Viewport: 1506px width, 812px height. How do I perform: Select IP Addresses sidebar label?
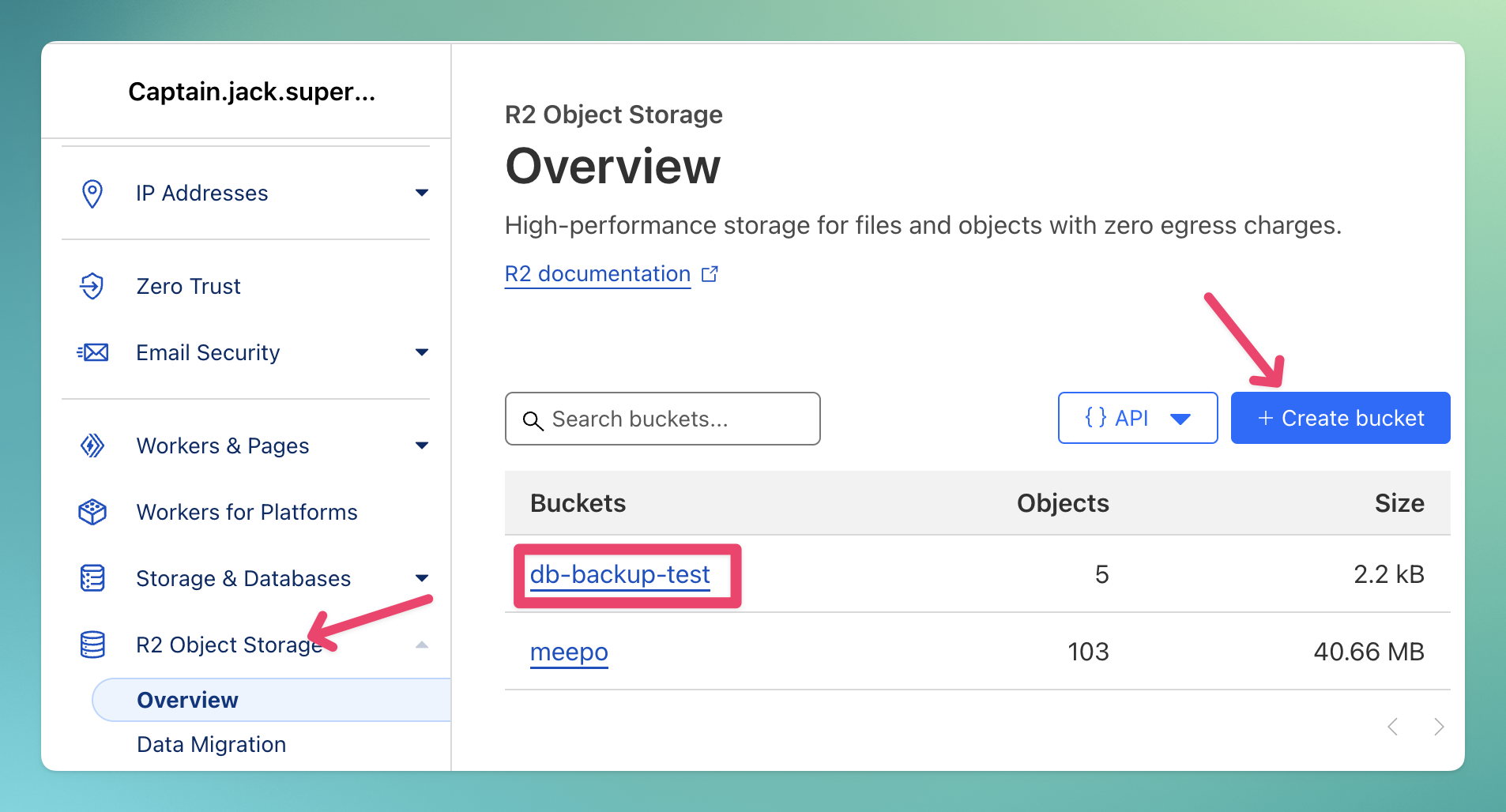click(x=201, y=193)
